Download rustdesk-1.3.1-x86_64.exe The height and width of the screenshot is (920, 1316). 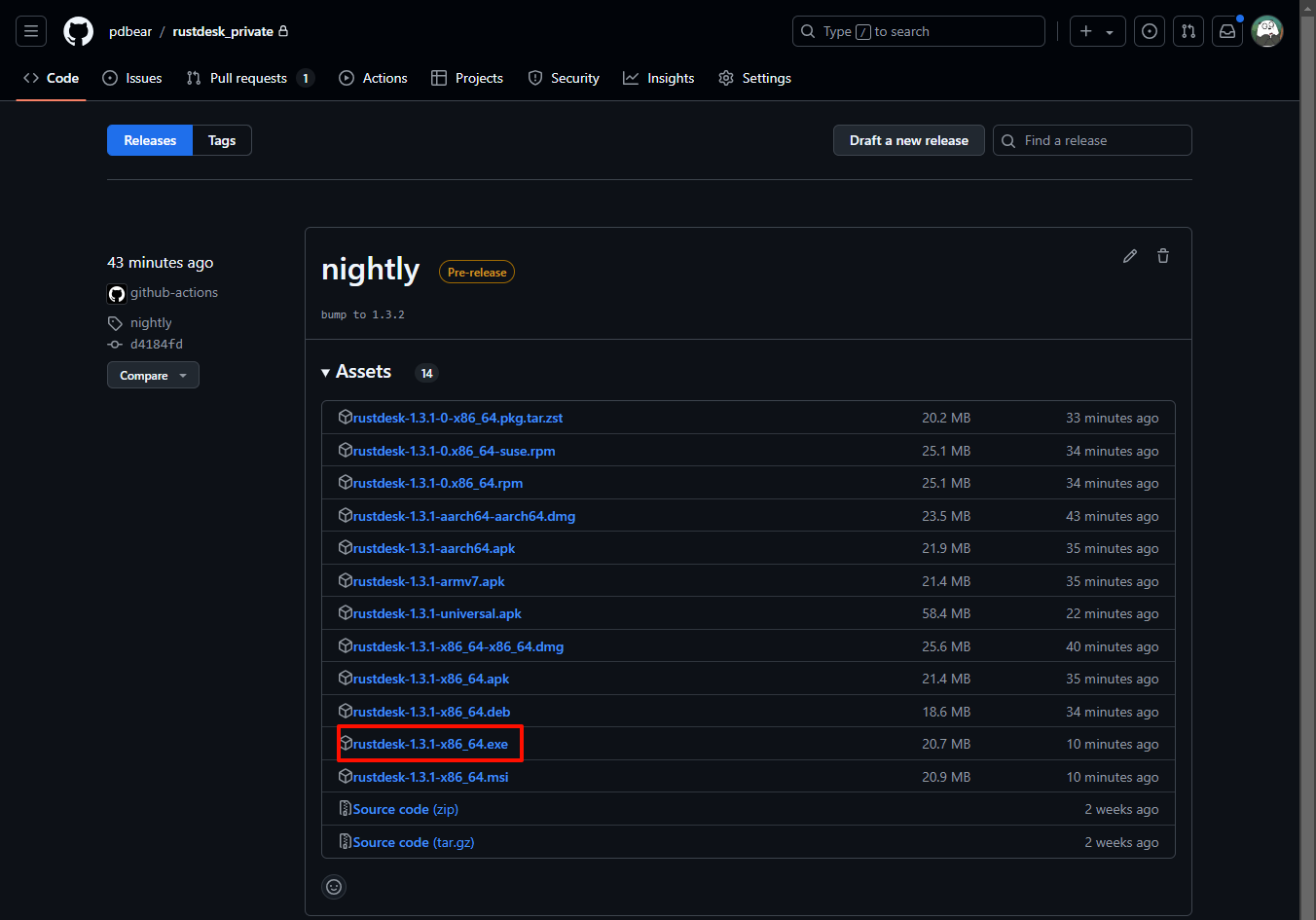430,744
